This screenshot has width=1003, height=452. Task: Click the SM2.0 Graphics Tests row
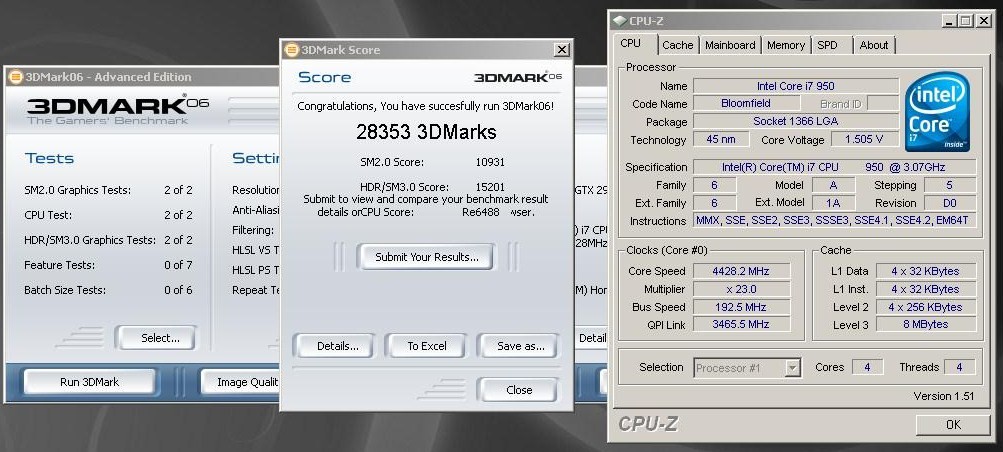pos(108,190)
